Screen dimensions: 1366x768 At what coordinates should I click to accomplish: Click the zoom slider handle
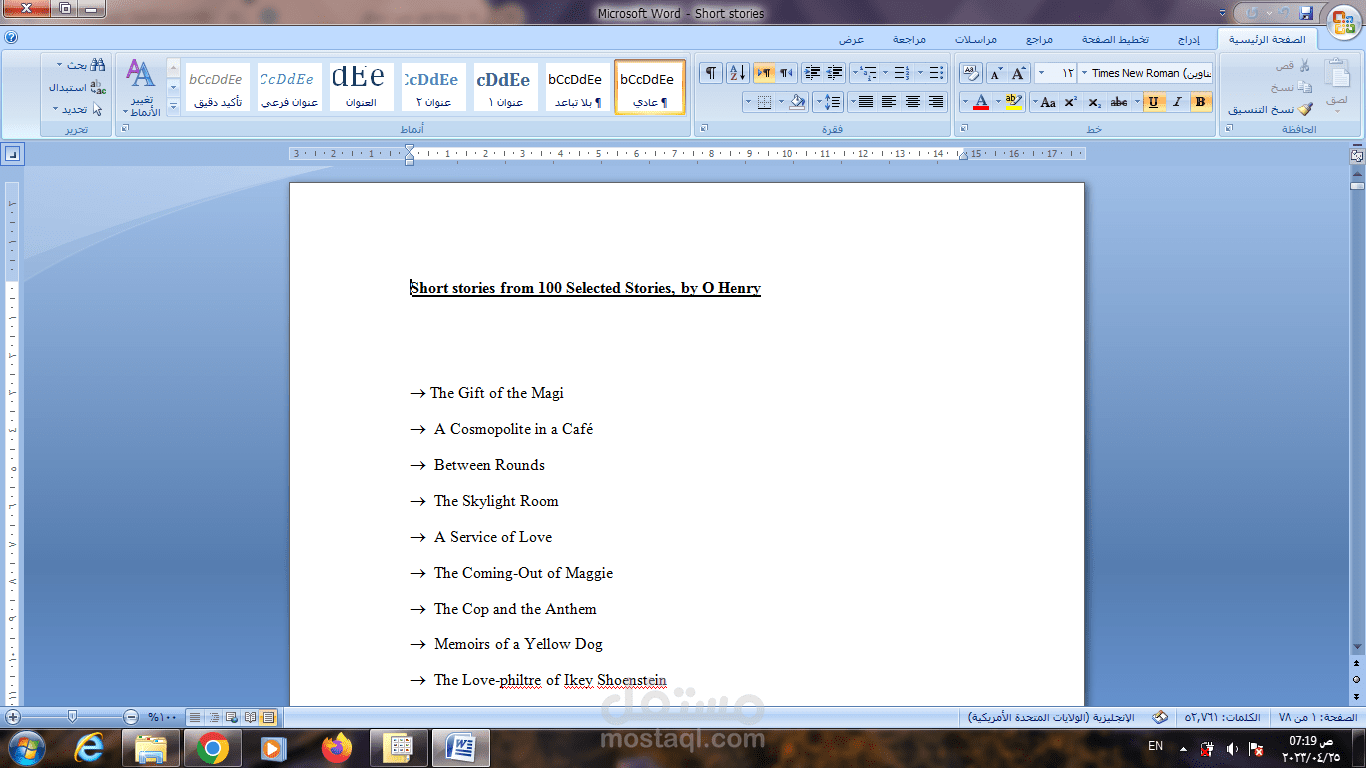point(72,717)
